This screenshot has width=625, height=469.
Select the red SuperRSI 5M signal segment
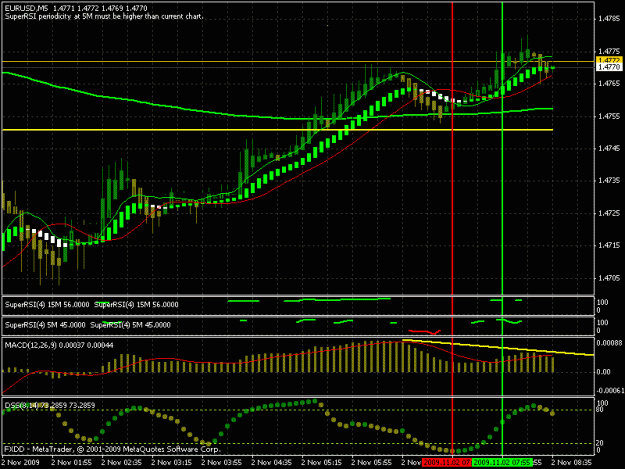click(x=425, y=332)
